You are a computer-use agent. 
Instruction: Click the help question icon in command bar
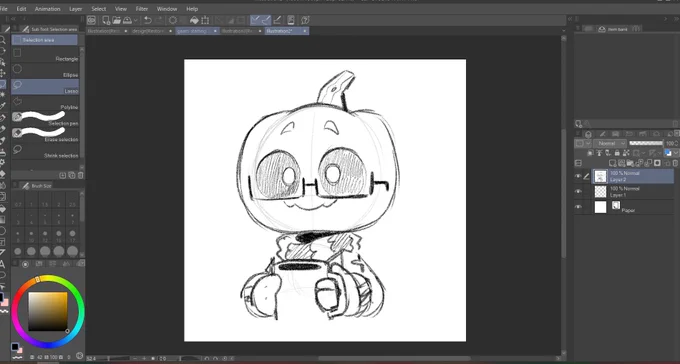click(x=305, y=20)
